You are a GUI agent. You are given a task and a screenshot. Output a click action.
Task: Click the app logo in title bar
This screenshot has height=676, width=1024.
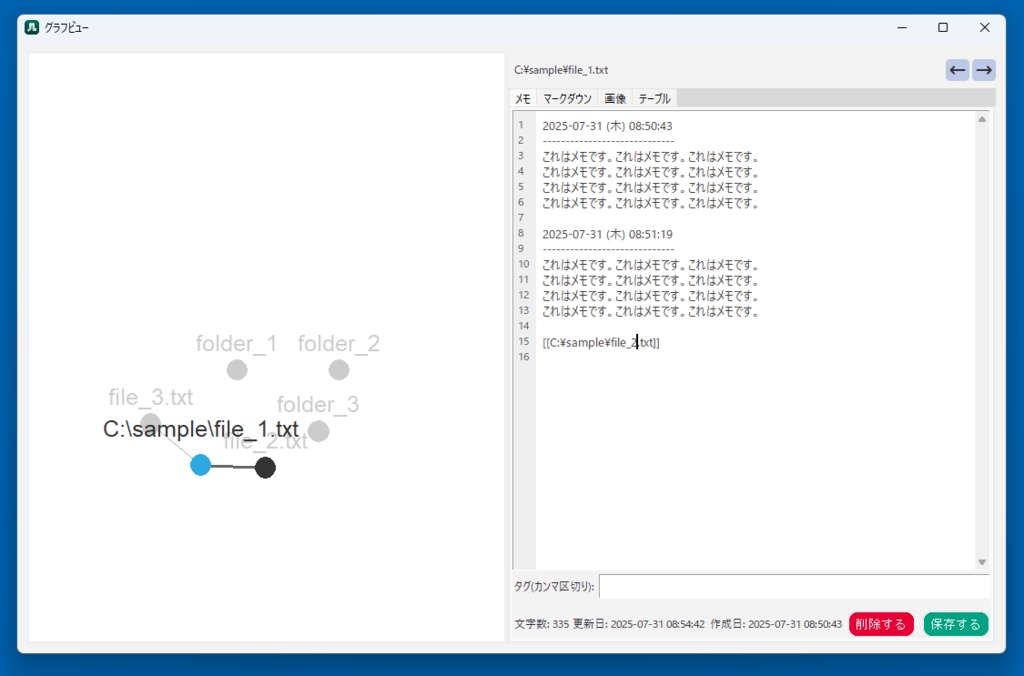point(31,27)
